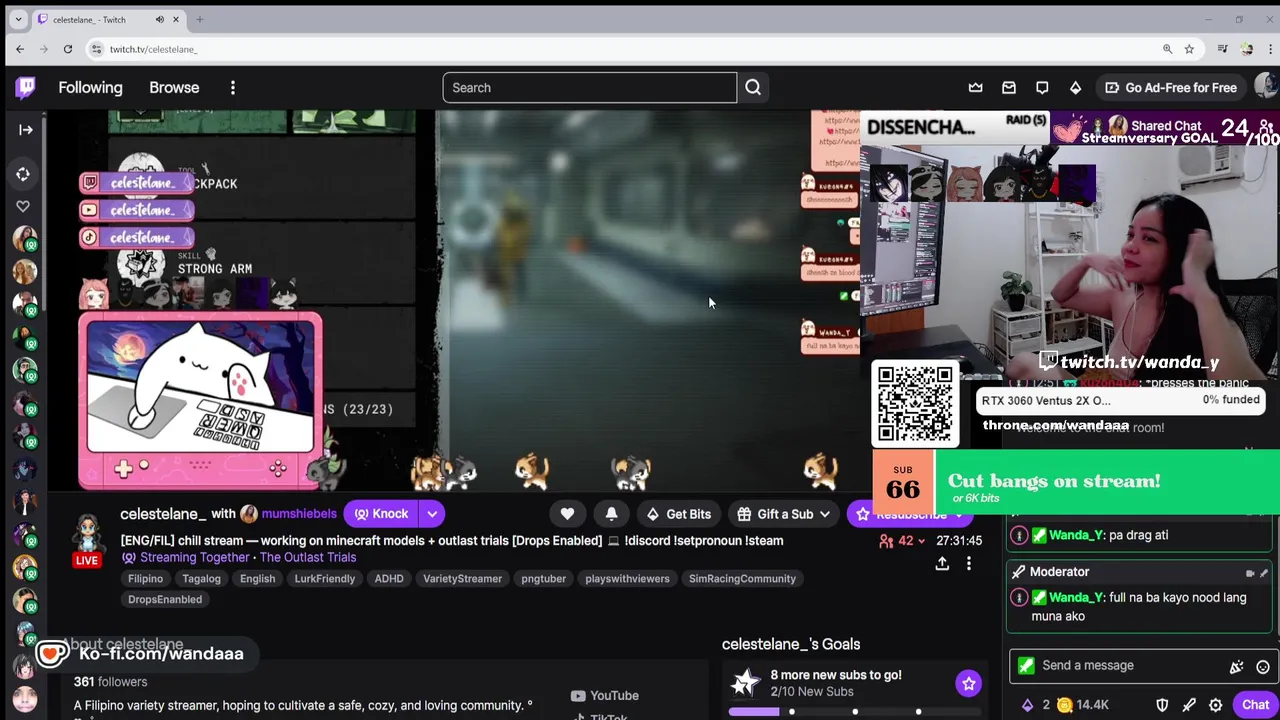Open chat settings gear icon

click(x=1215, y=705)
